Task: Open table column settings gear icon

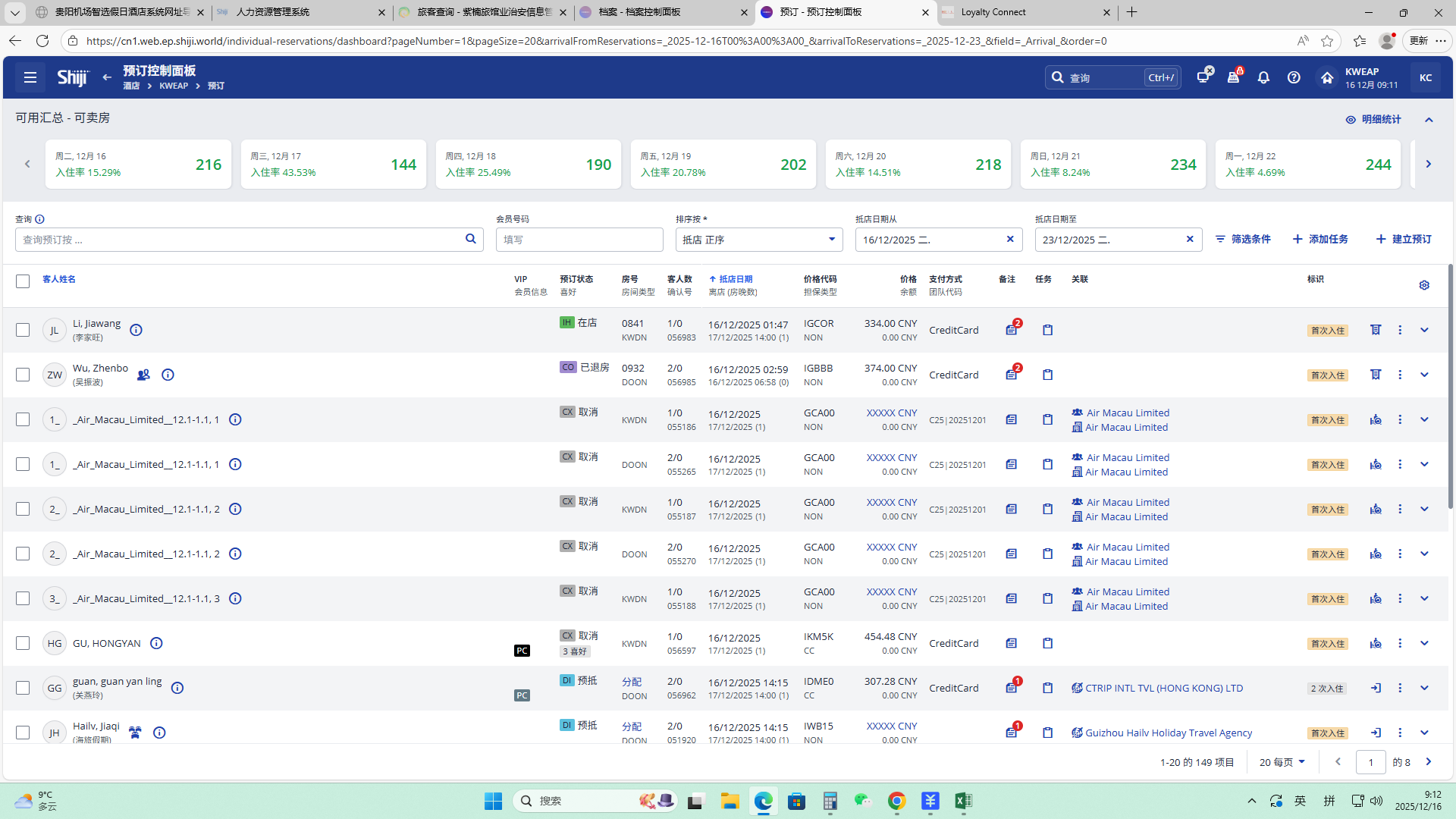Action: coord(1424,285)
